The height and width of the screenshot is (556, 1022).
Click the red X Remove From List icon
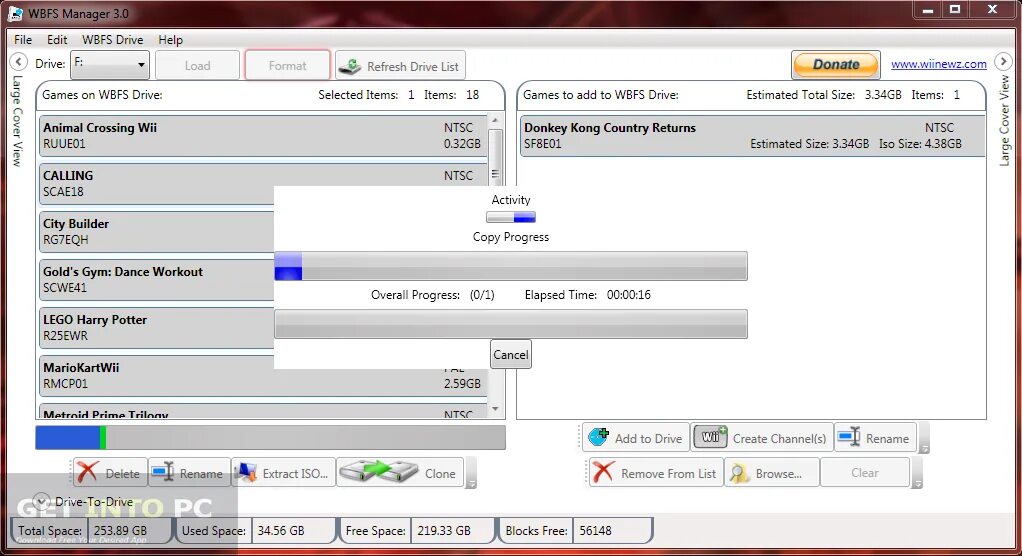[x=603, y=473]
